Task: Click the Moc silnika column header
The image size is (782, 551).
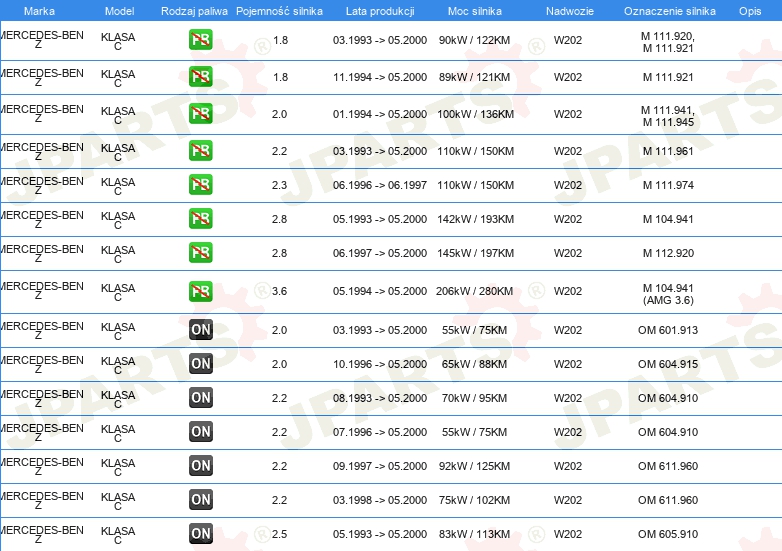Action: click(x=474, y=11)
